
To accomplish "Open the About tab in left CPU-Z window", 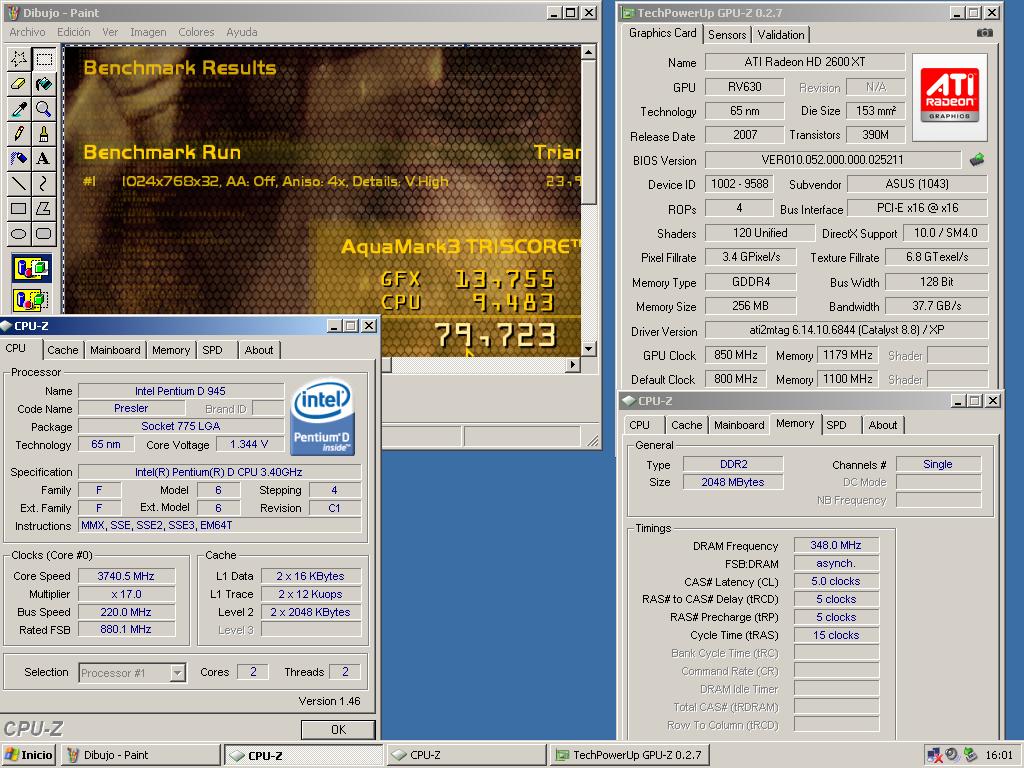I will pos(259,350).
